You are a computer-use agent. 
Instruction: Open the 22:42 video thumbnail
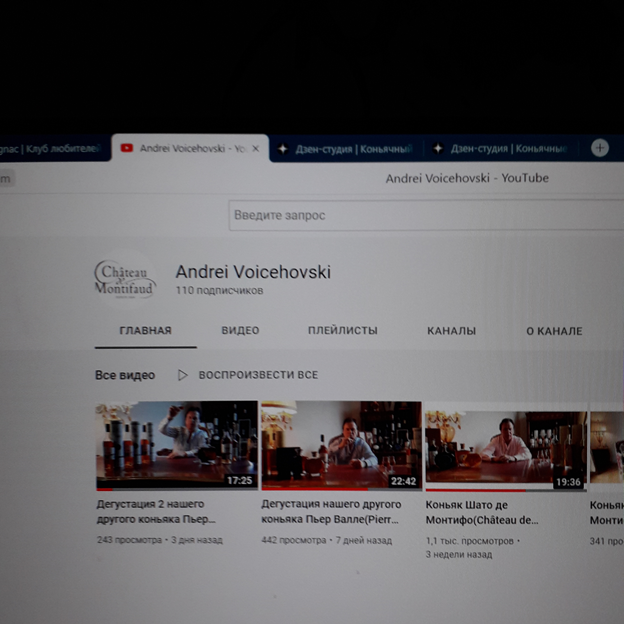341,445
